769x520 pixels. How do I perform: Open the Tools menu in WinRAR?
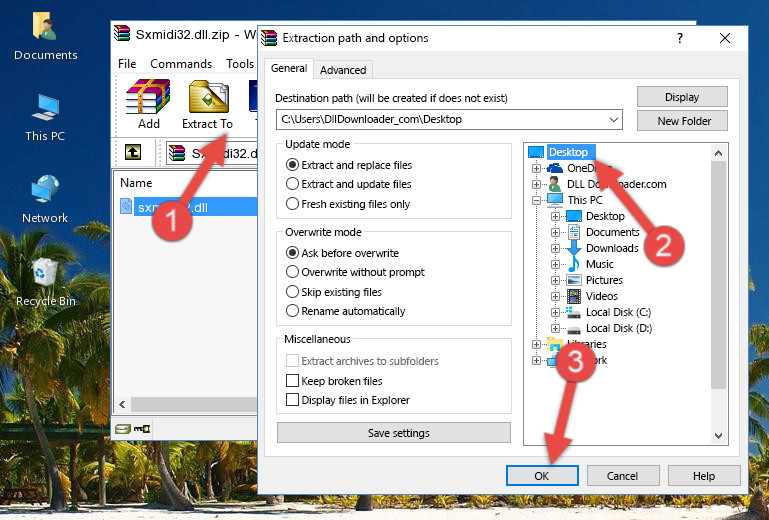pyautogui.click(x=240, y=64)
